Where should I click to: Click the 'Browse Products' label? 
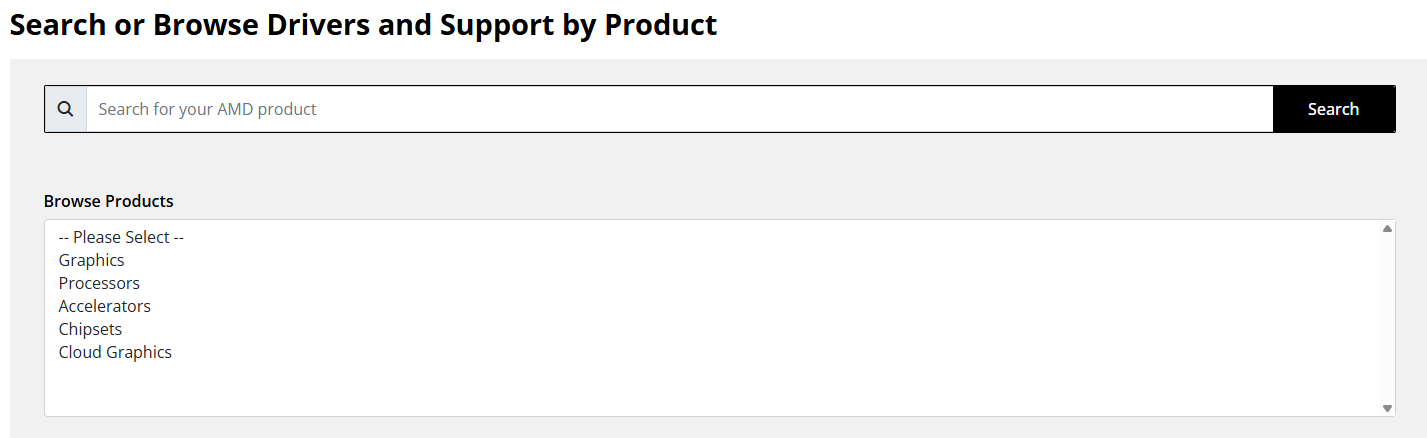point(109,201)
